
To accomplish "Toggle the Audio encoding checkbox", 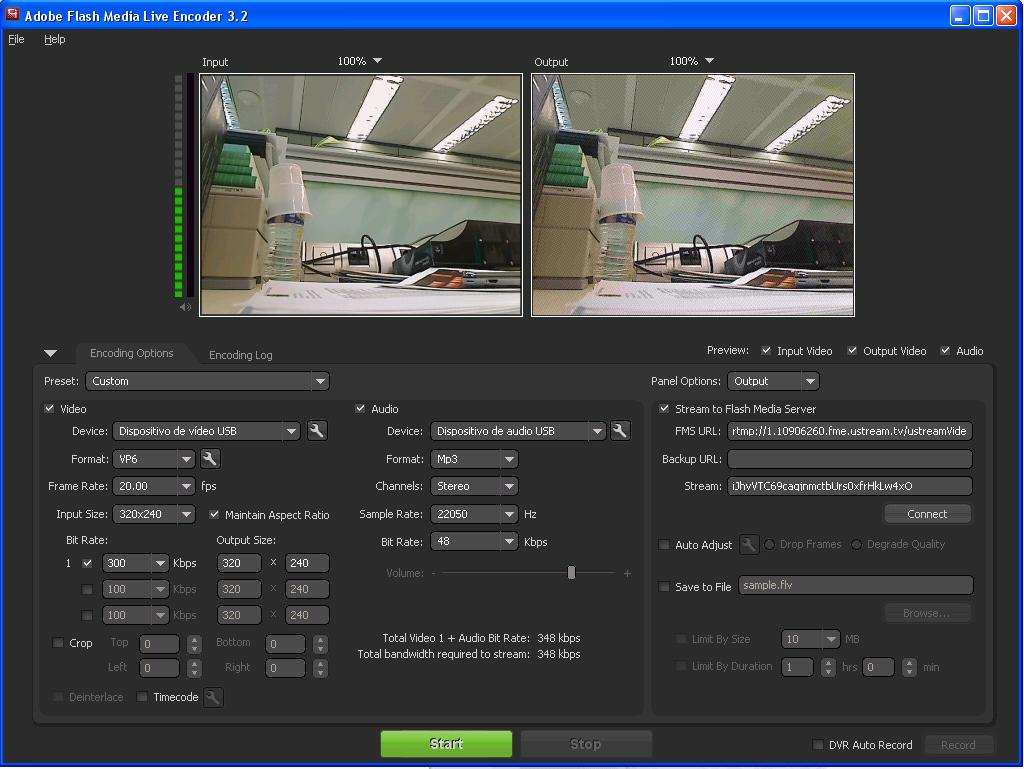I will click(x=360, y=409).
